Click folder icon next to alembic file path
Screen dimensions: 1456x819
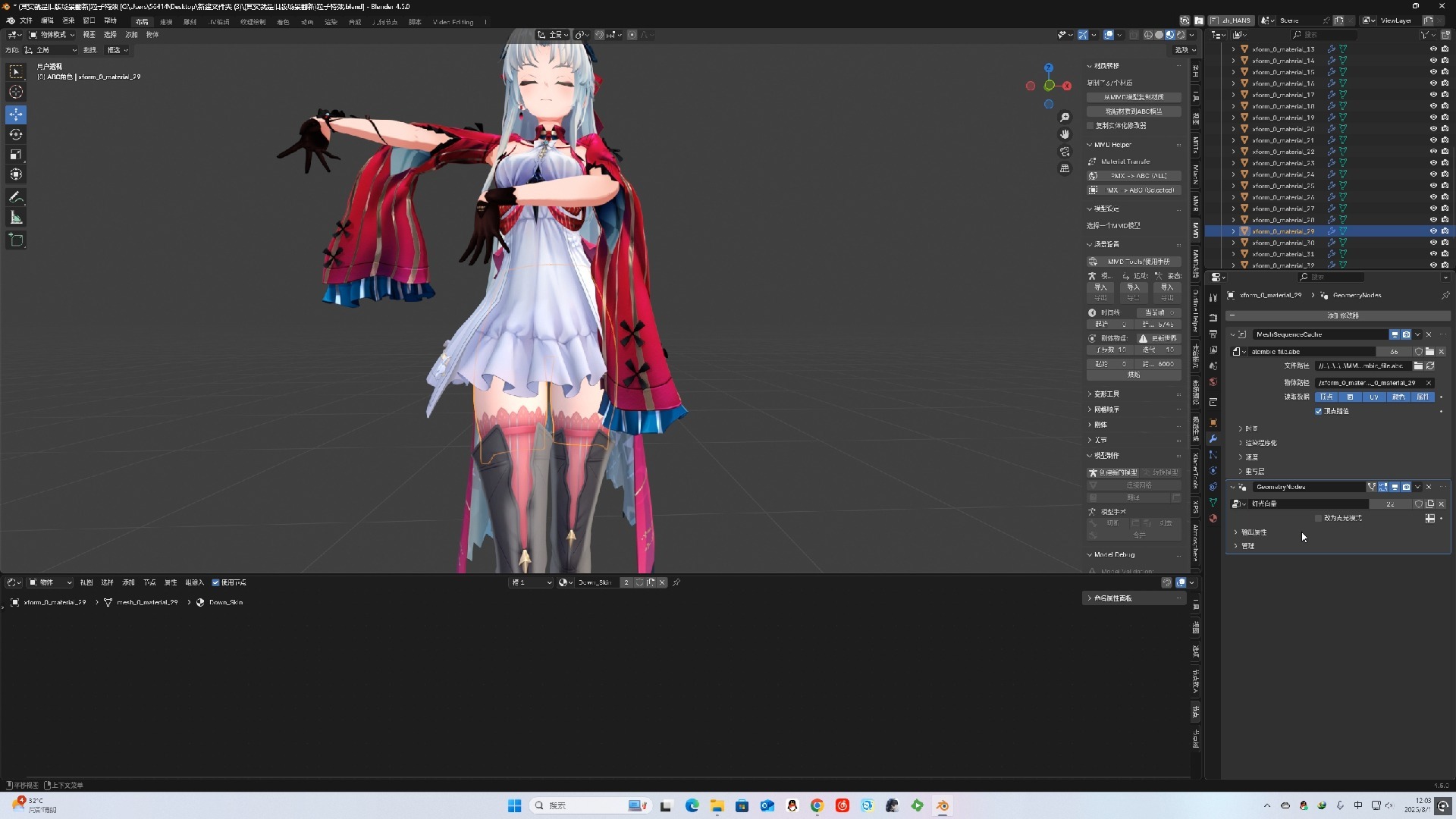coord(1418,366)
